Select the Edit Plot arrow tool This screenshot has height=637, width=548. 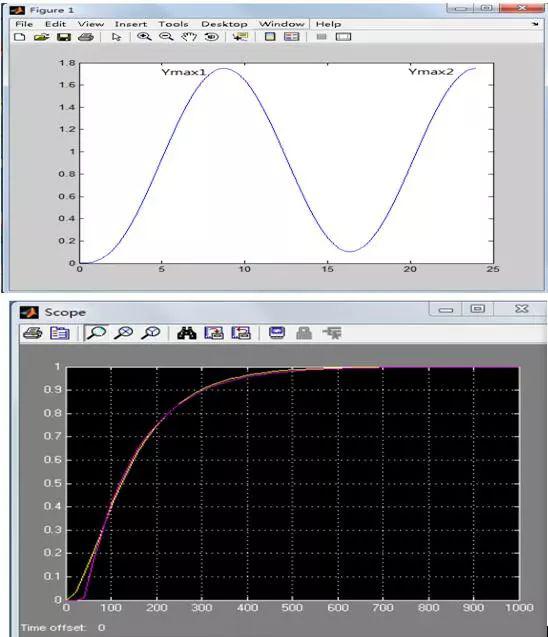[117, 37]
